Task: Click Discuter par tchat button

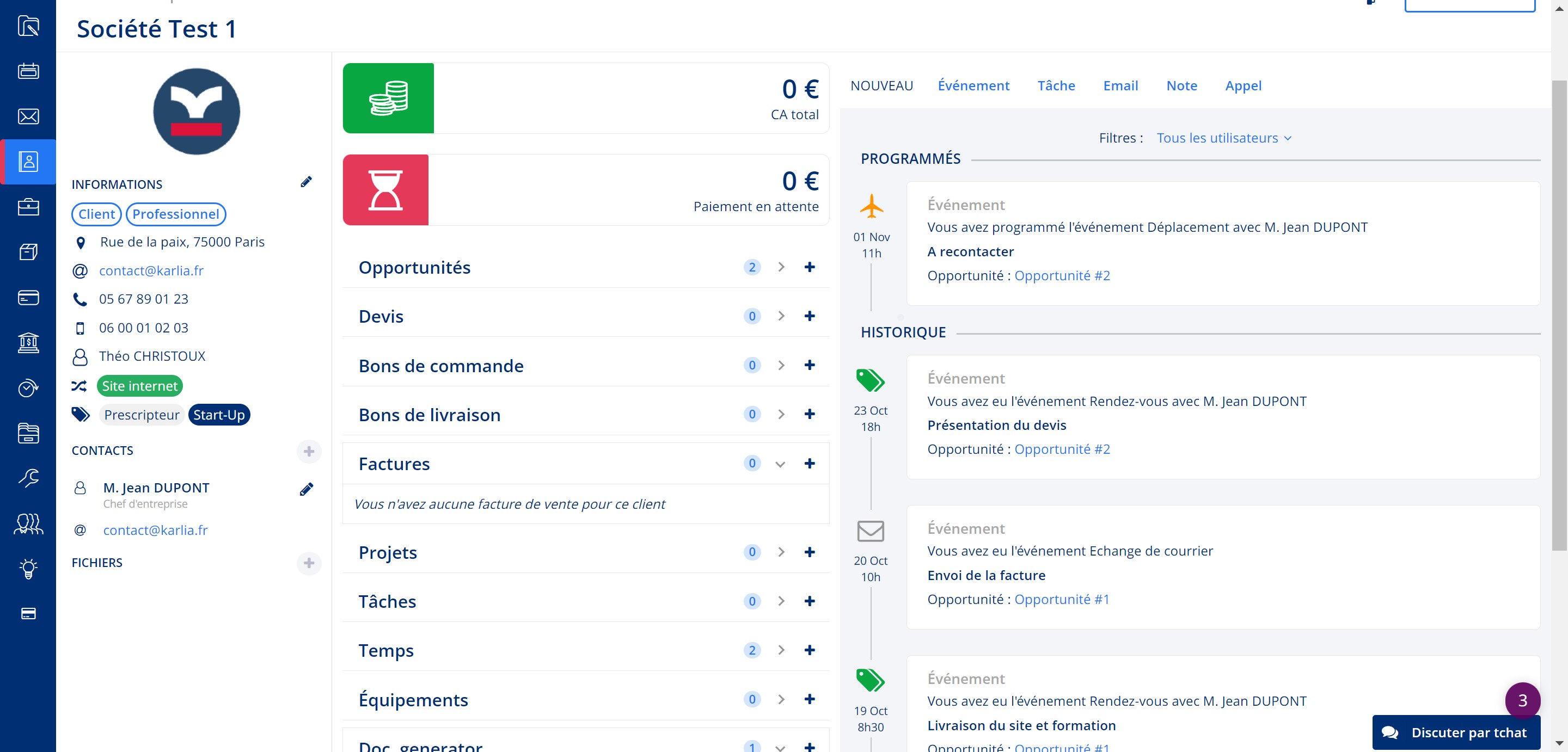Action: (1456, 732)
